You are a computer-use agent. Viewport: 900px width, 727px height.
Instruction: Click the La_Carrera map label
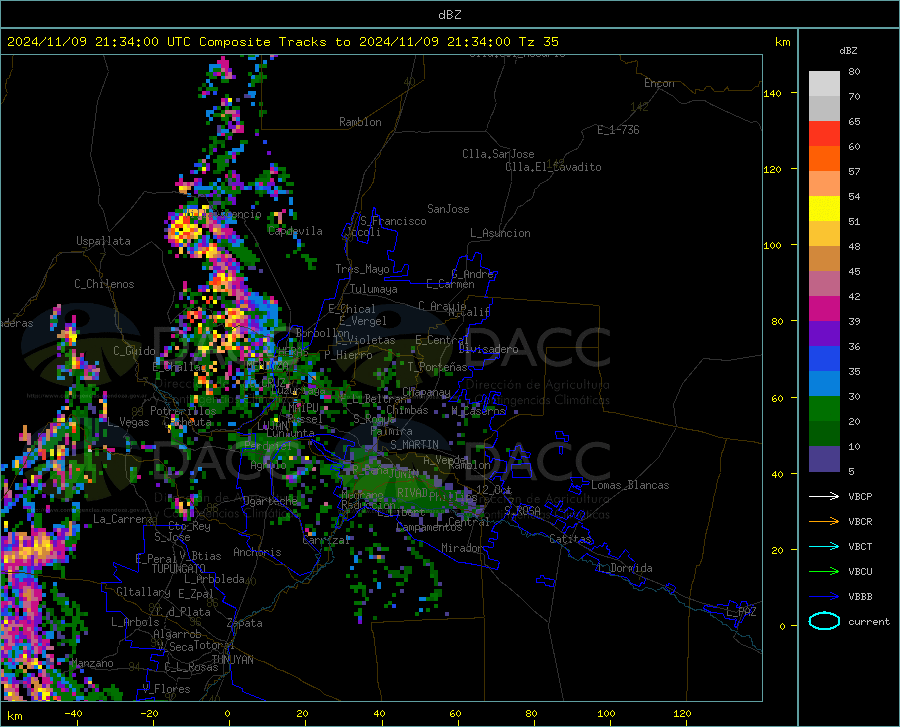point(123,519)
